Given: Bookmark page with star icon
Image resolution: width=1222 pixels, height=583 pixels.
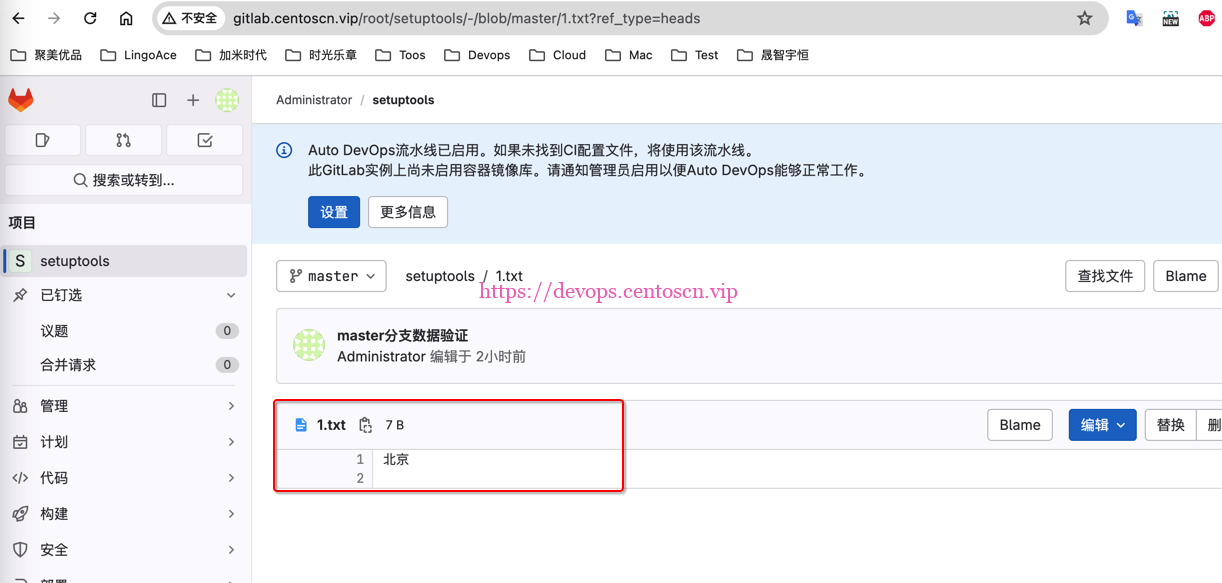Looking at the screenshot, I should 1084,18.
